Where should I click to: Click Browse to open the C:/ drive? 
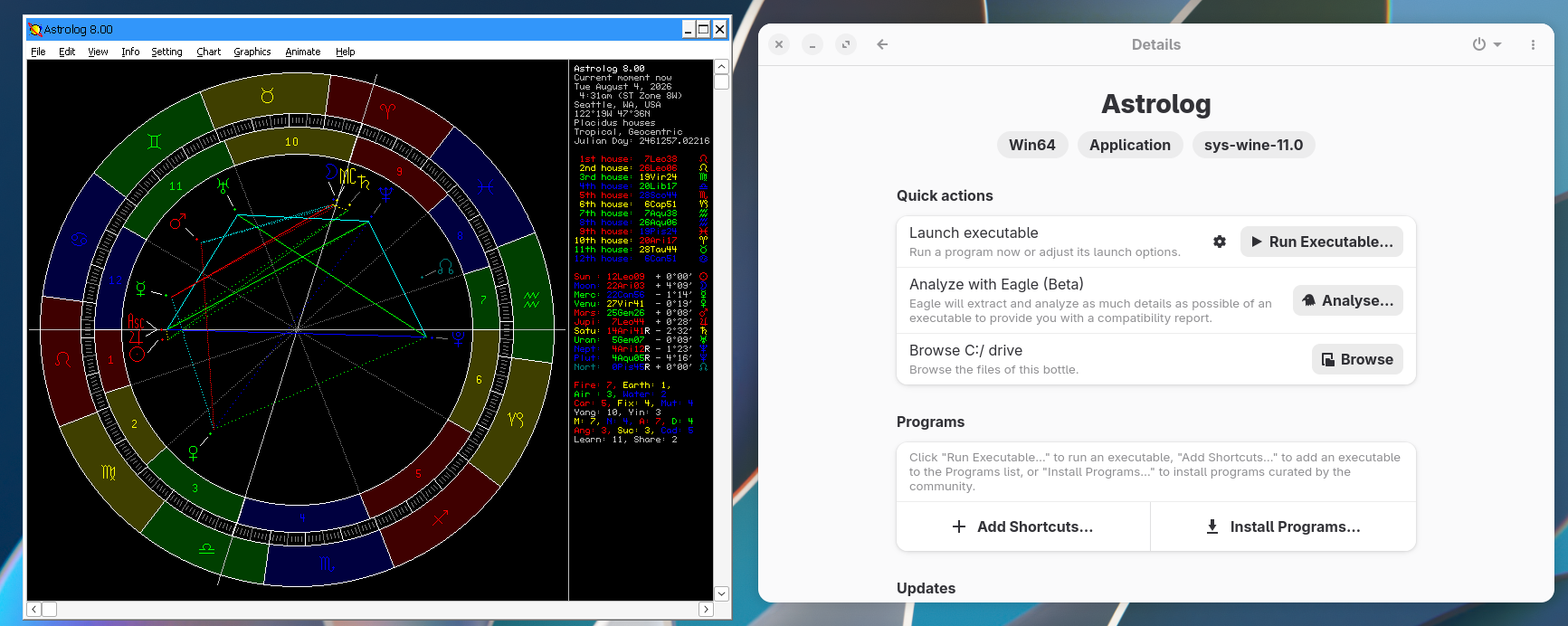[x=1357, y=359]
